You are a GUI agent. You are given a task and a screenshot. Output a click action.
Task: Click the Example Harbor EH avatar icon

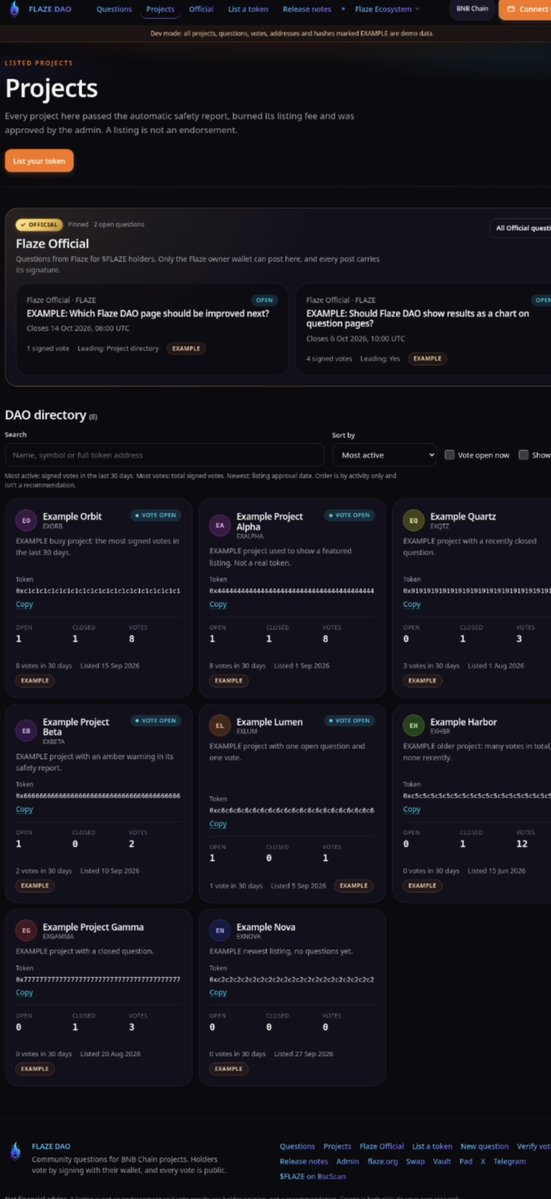[413, 726]
